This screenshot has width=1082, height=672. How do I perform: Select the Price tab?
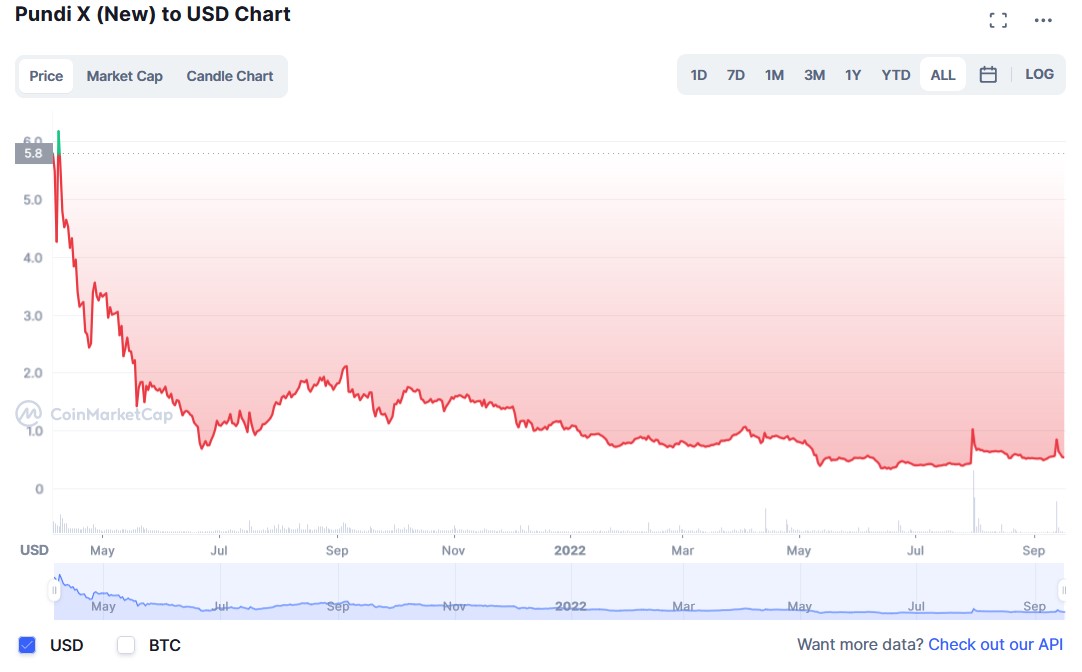46,76
